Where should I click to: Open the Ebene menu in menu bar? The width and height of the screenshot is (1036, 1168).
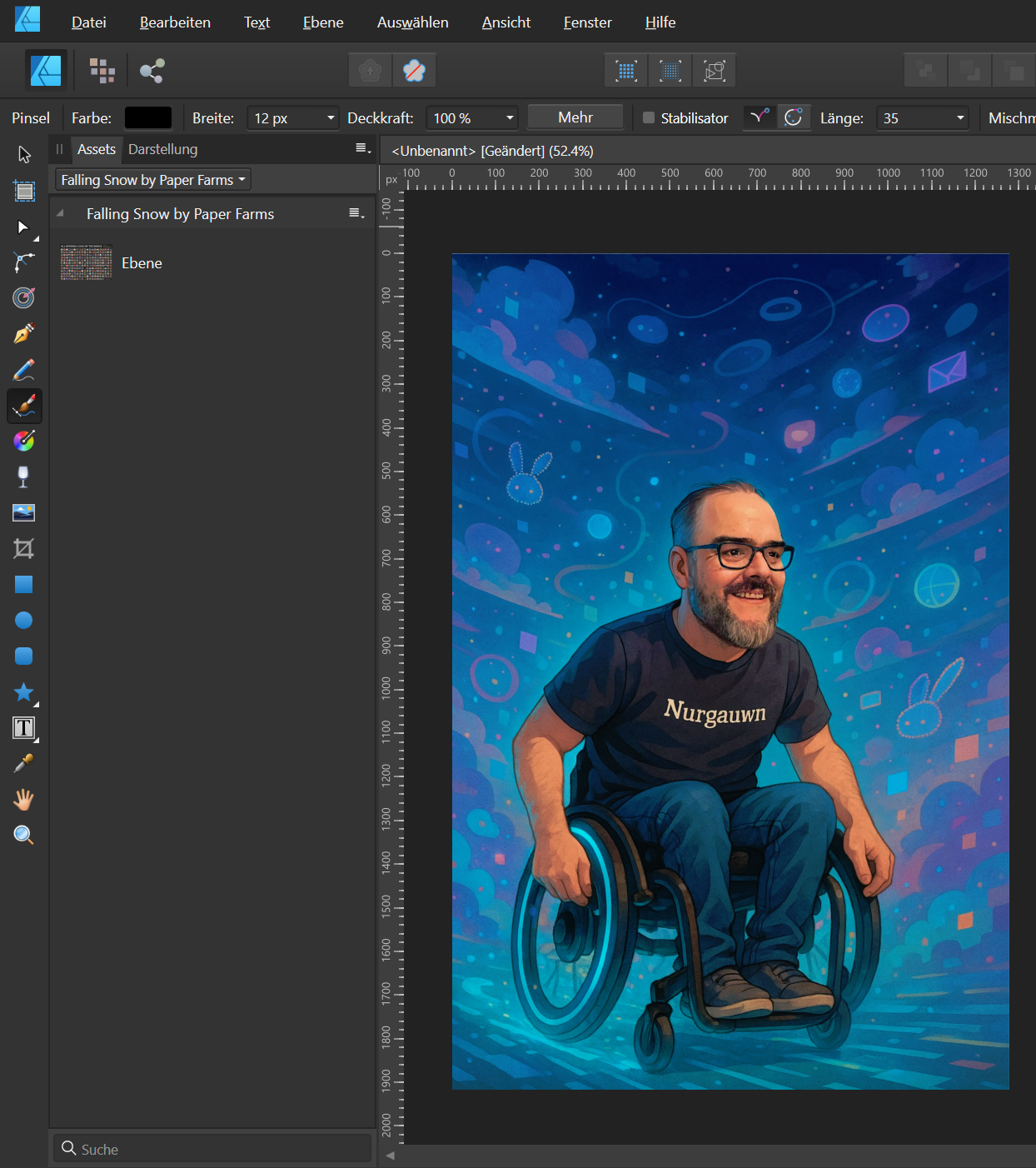(x=323, y=22)
